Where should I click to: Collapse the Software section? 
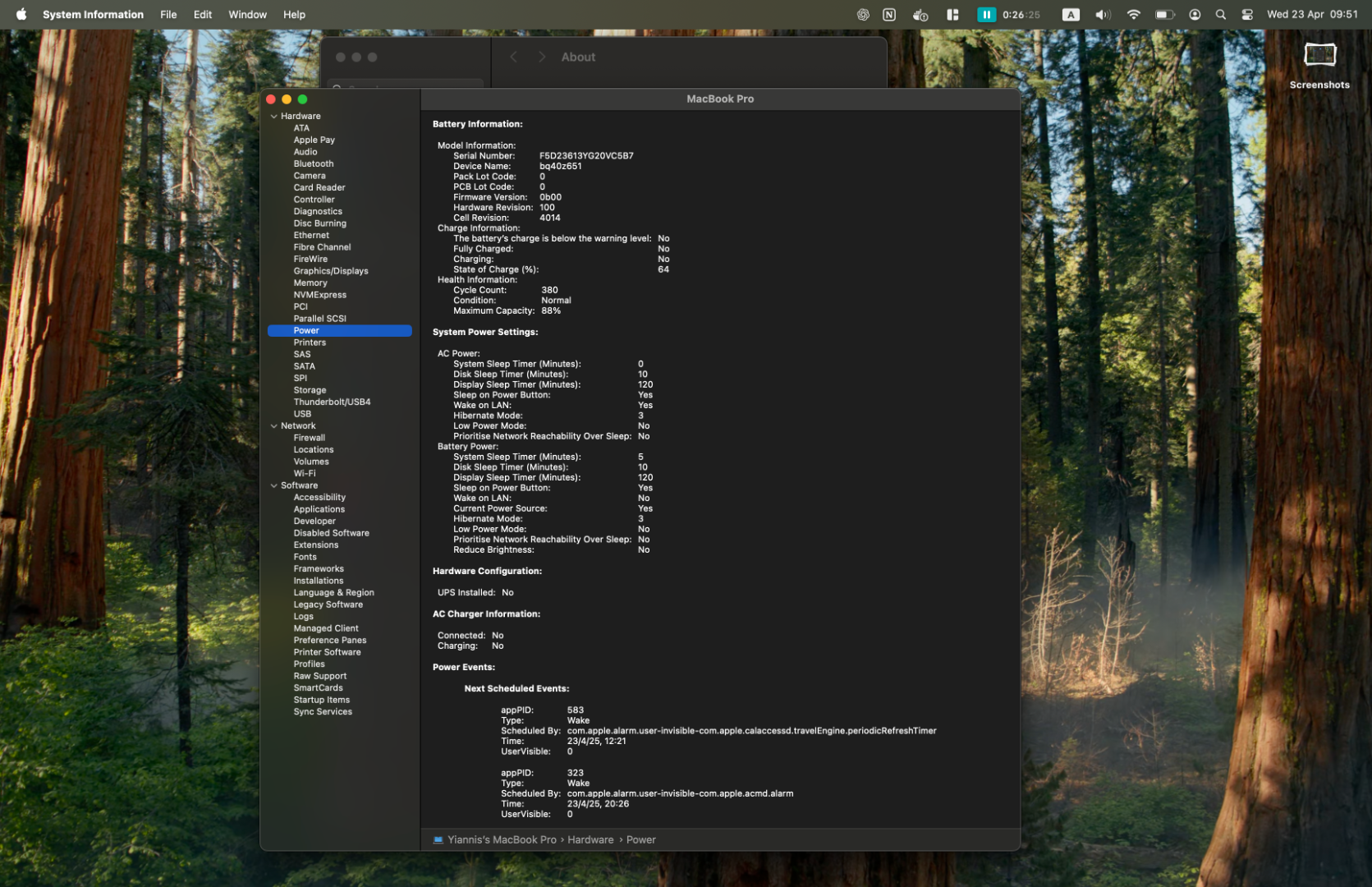[274, 485]
